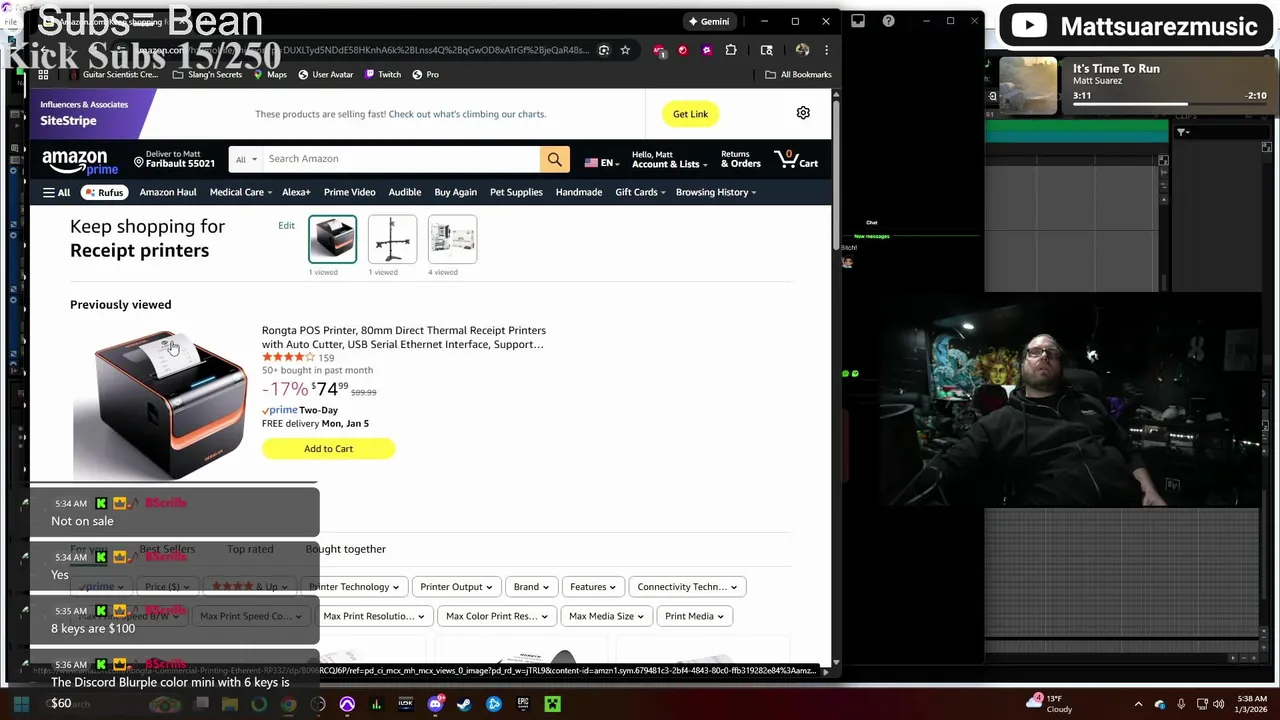The width and height of the screenshot is (1280, 720).
Task: Open the Rongta POS Printer product title
Action: coord(404,337)
